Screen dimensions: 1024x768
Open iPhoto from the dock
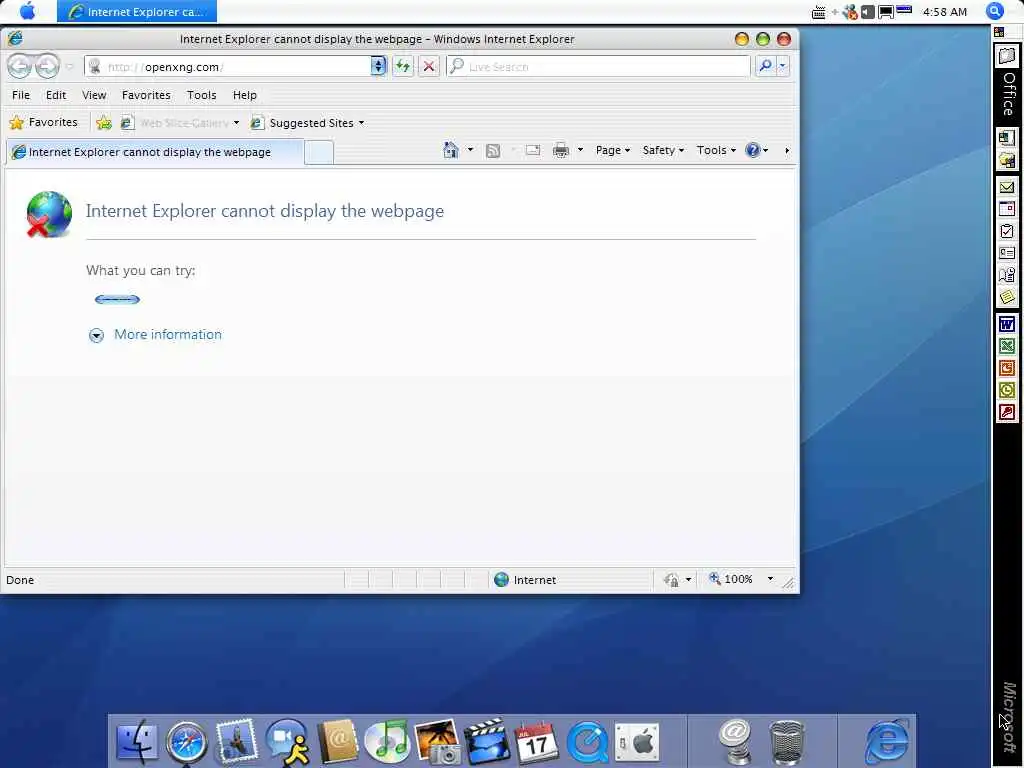(437, 743)
